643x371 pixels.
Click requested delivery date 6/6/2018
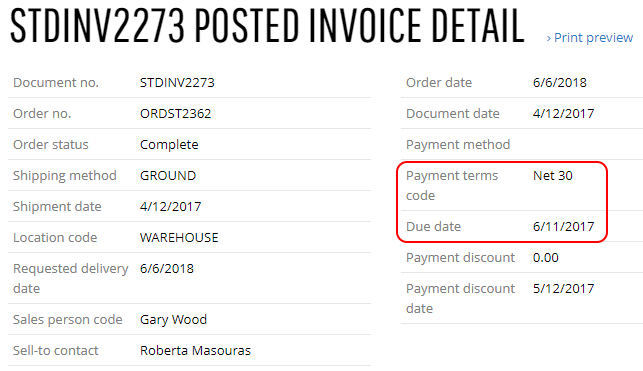tap(166, 269)
